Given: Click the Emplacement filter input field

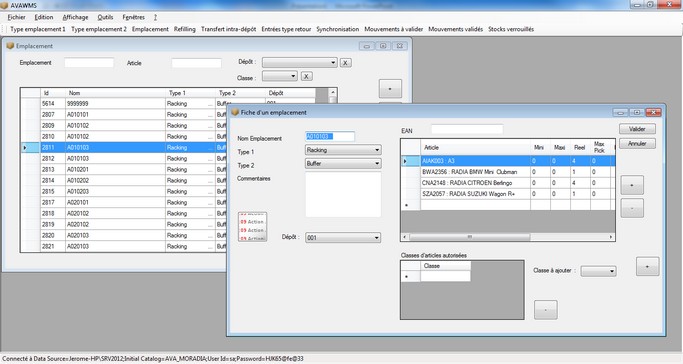Looking at the screenshot, I should (89, 63).
